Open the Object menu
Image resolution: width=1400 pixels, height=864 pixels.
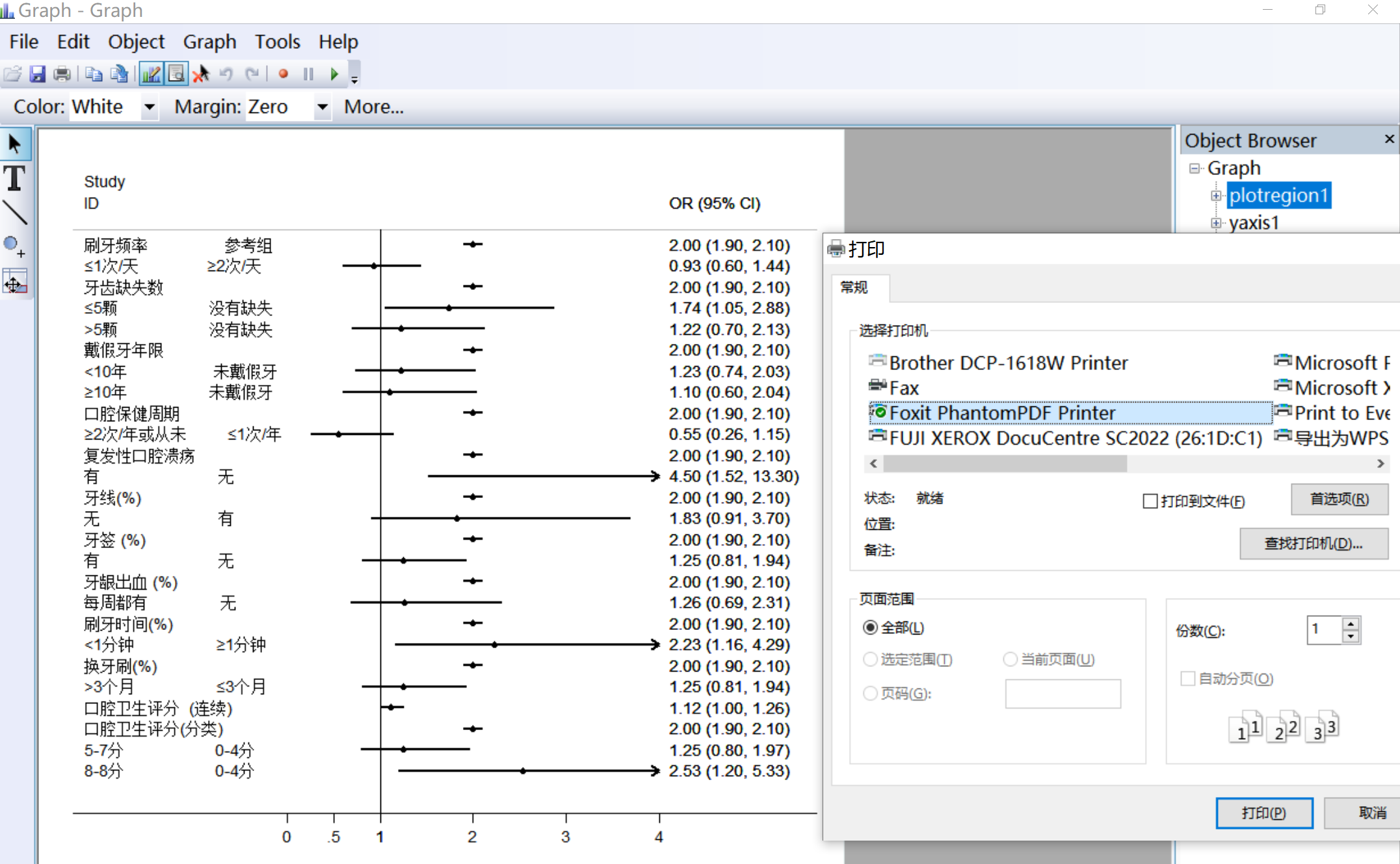136,42
